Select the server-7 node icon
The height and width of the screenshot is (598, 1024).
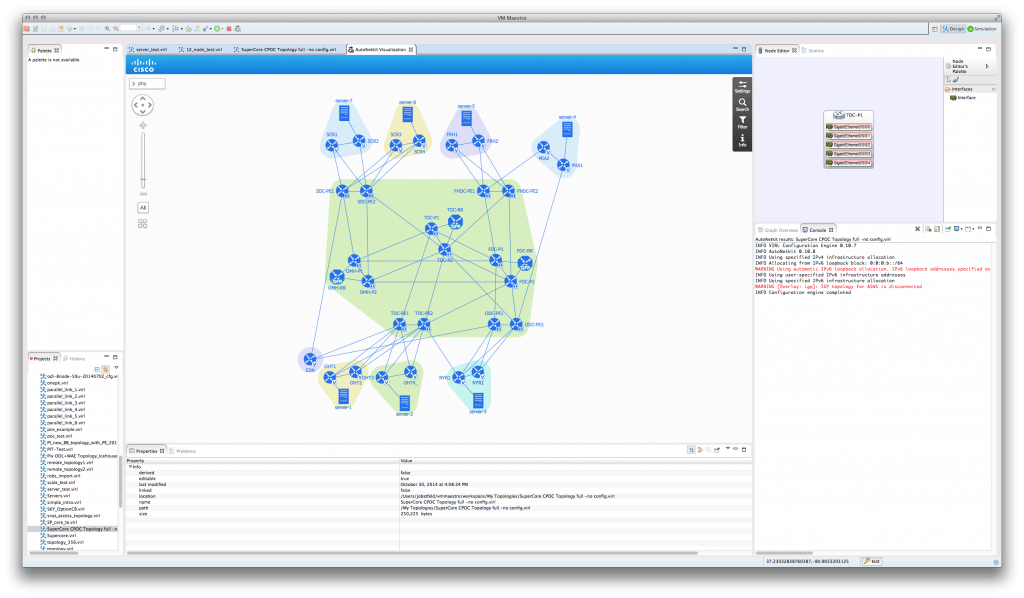tap(345, 115)
